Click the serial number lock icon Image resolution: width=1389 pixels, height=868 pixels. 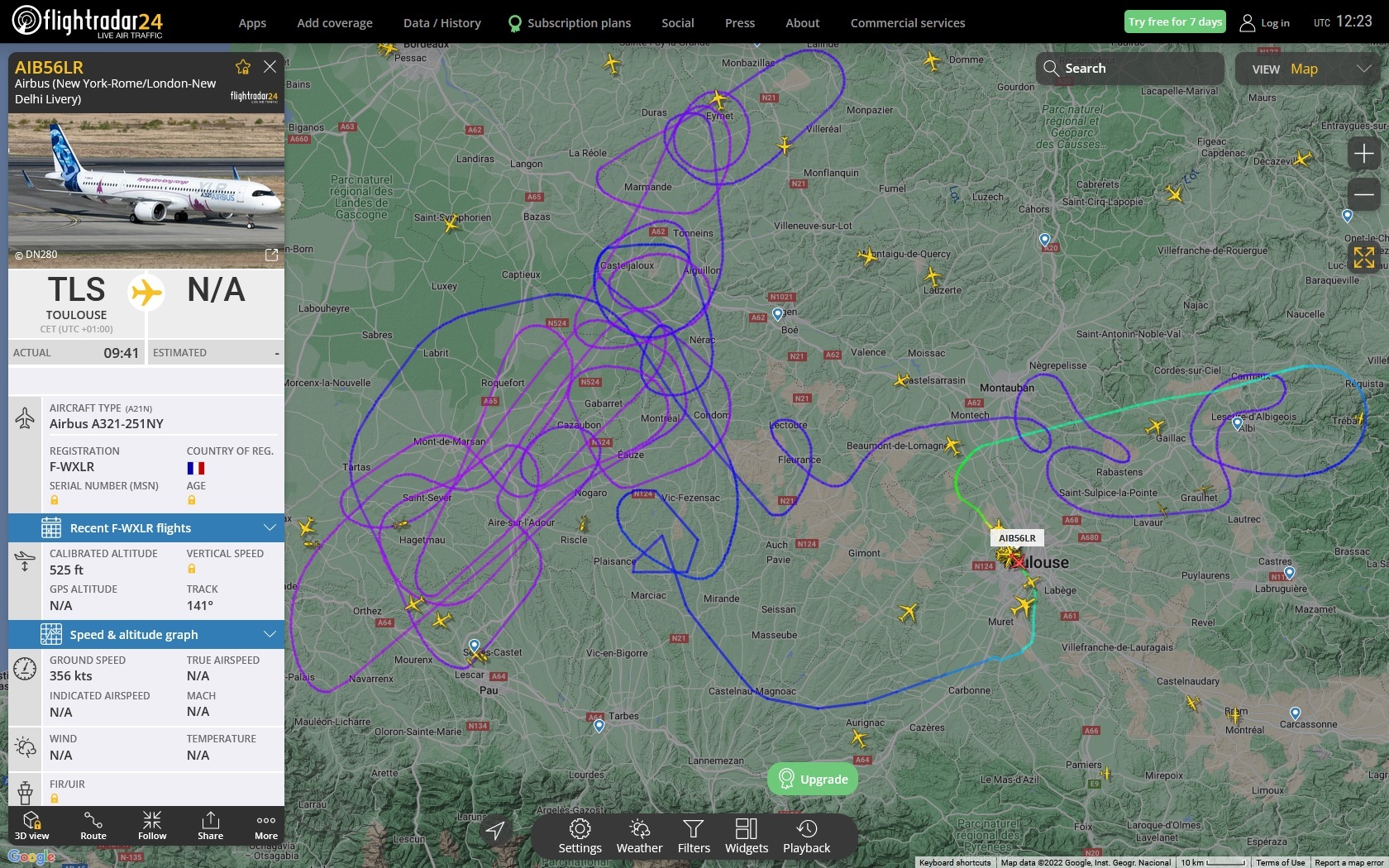click(x=55, y=500)
